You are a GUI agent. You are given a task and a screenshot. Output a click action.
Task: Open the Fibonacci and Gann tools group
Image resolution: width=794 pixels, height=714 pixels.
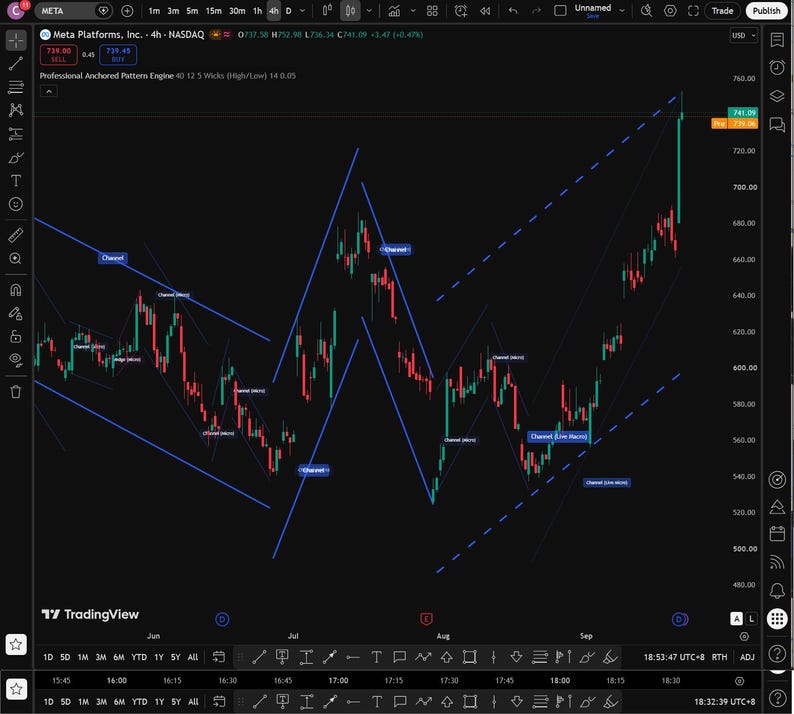click(16, 87)
